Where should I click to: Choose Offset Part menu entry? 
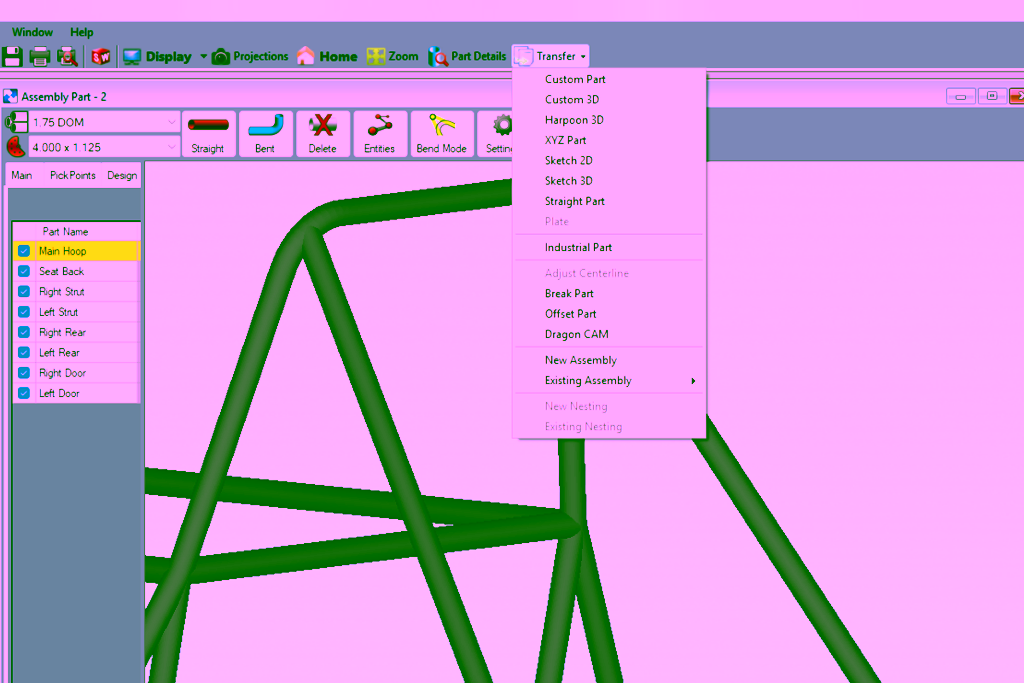tap(609, 313)
